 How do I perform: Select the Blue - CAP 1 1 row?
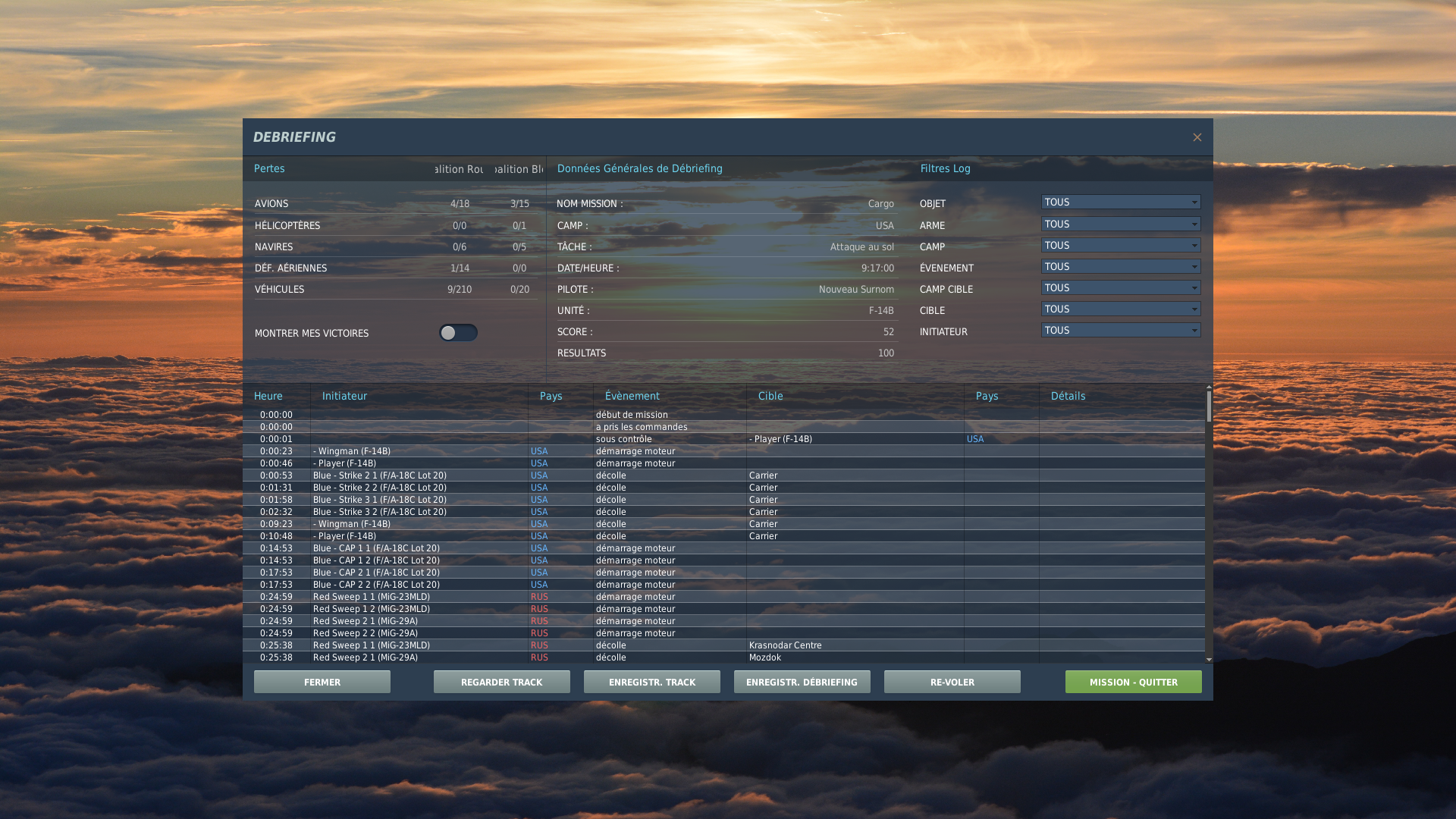tap(723, 548)
